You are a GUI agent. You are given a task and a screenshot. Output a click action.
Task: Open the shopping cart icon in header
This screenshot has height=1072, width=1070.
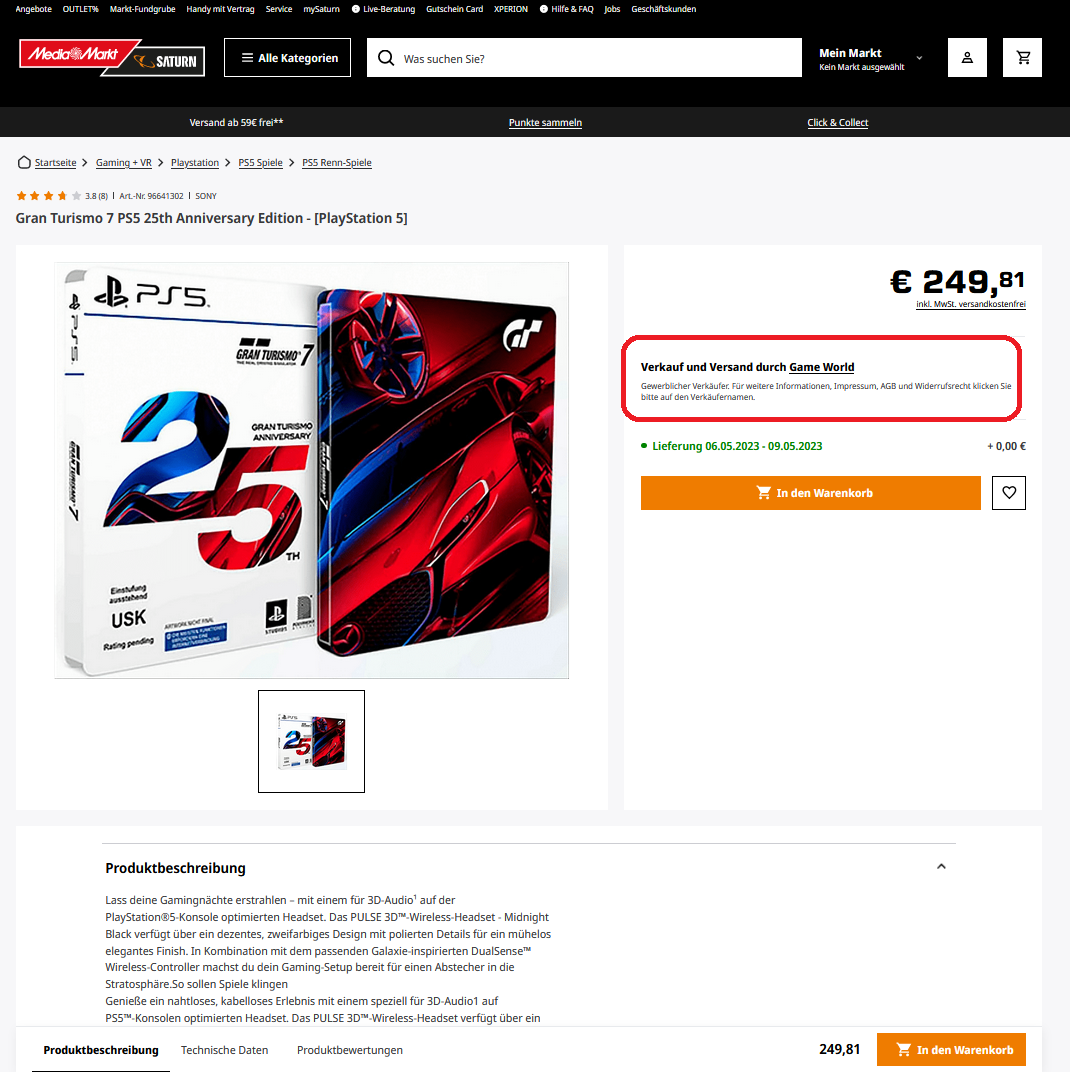[1022, 57]
